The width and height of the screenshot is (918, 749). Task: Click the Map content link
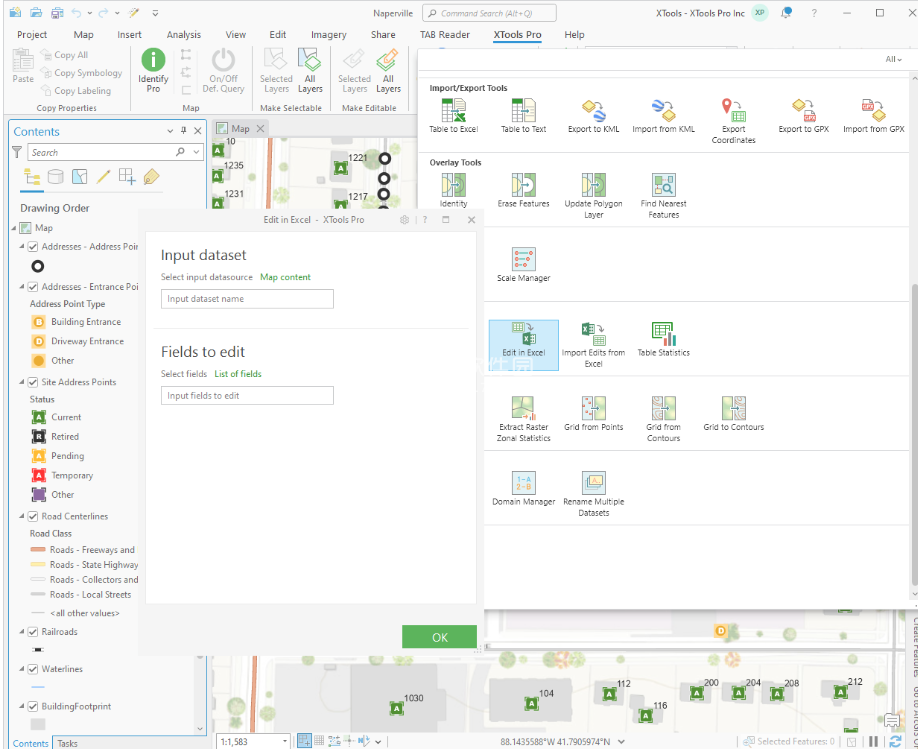tap(285, 277)
